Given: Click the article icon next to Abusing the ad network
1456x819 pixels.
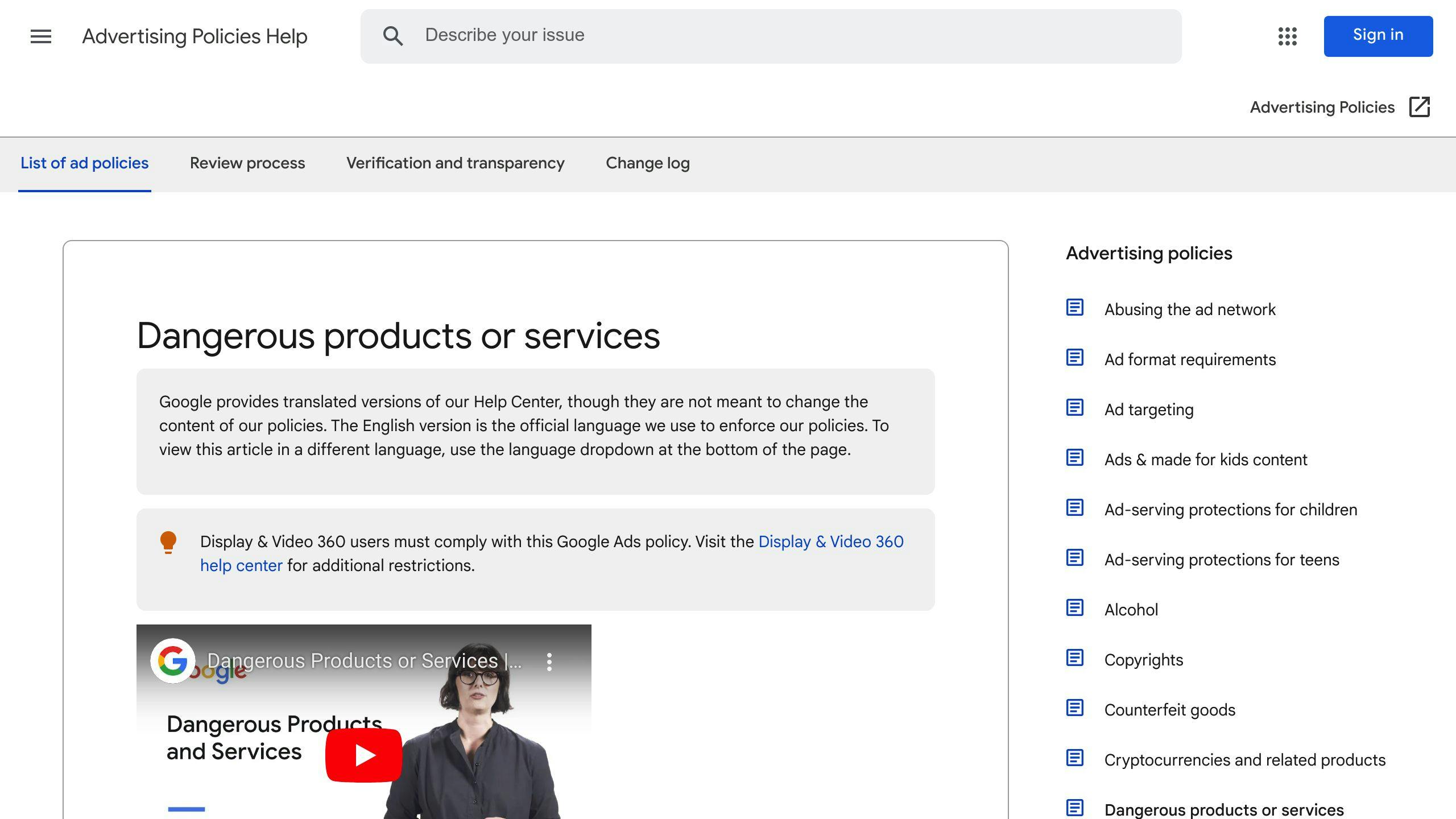Looking at the screenshot, I should (x=1074, y=308).
